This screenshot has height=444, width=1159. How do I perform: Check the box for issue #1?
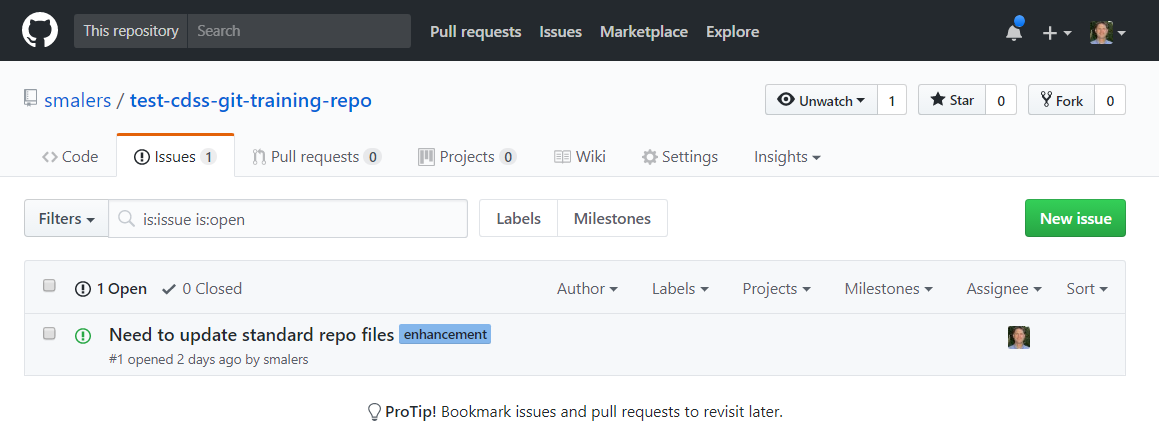[50, 333]
